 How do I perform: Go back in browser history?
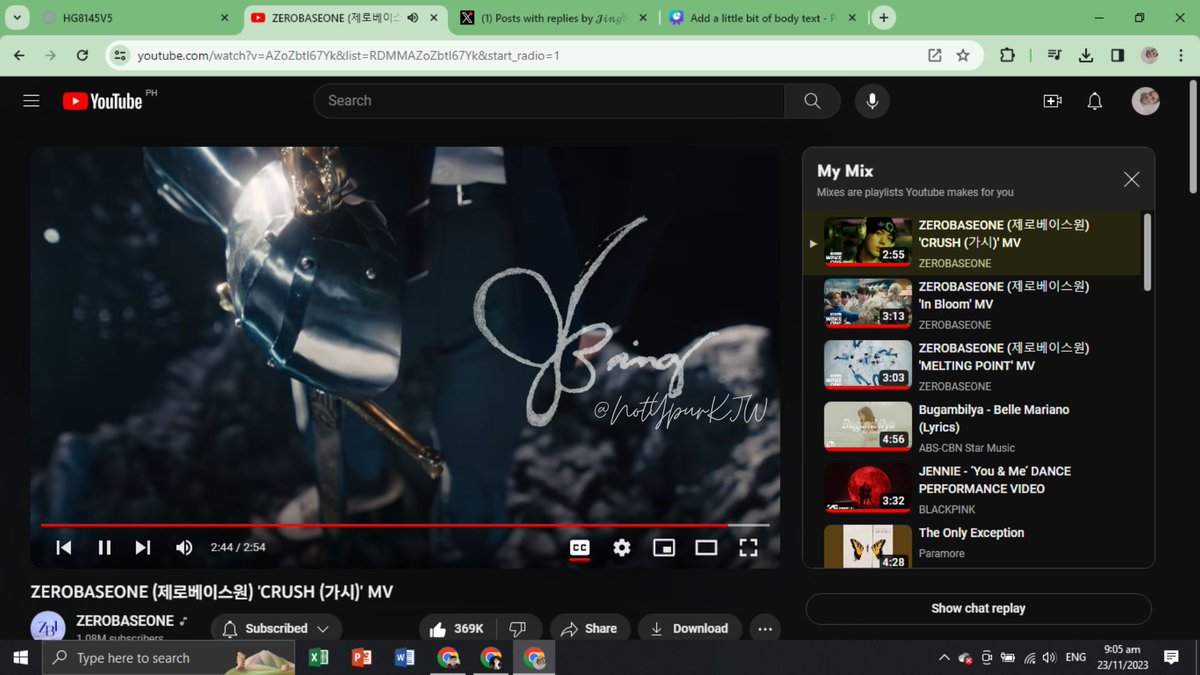coord(20,55)
